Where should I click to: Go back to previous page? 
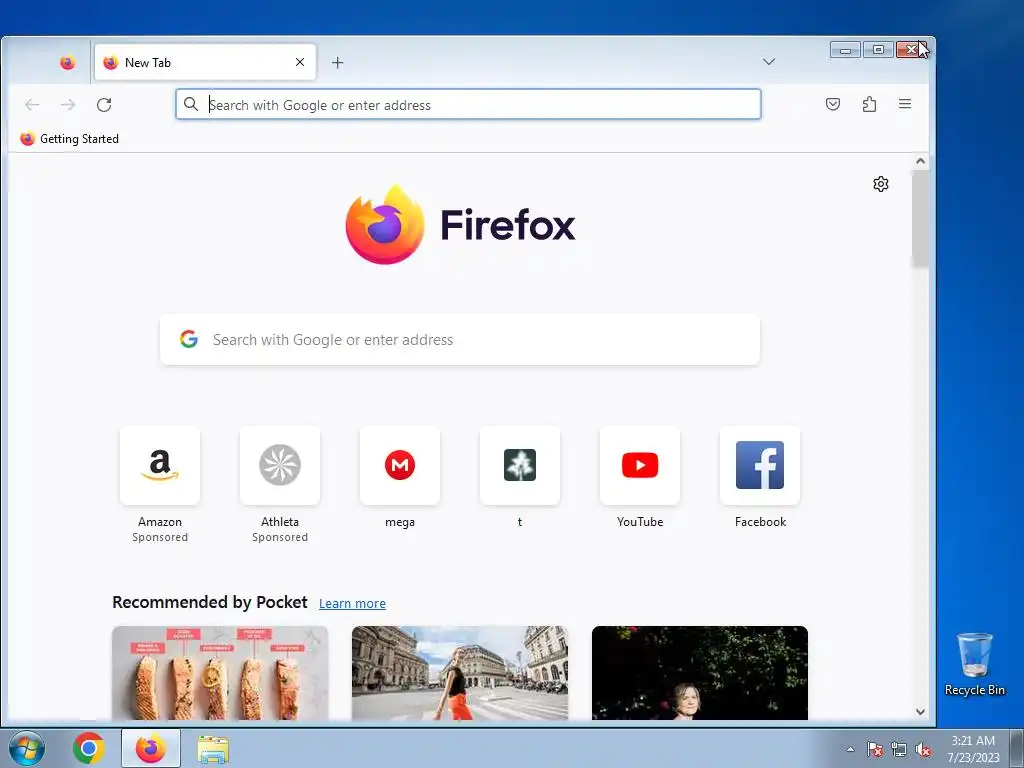32,104
